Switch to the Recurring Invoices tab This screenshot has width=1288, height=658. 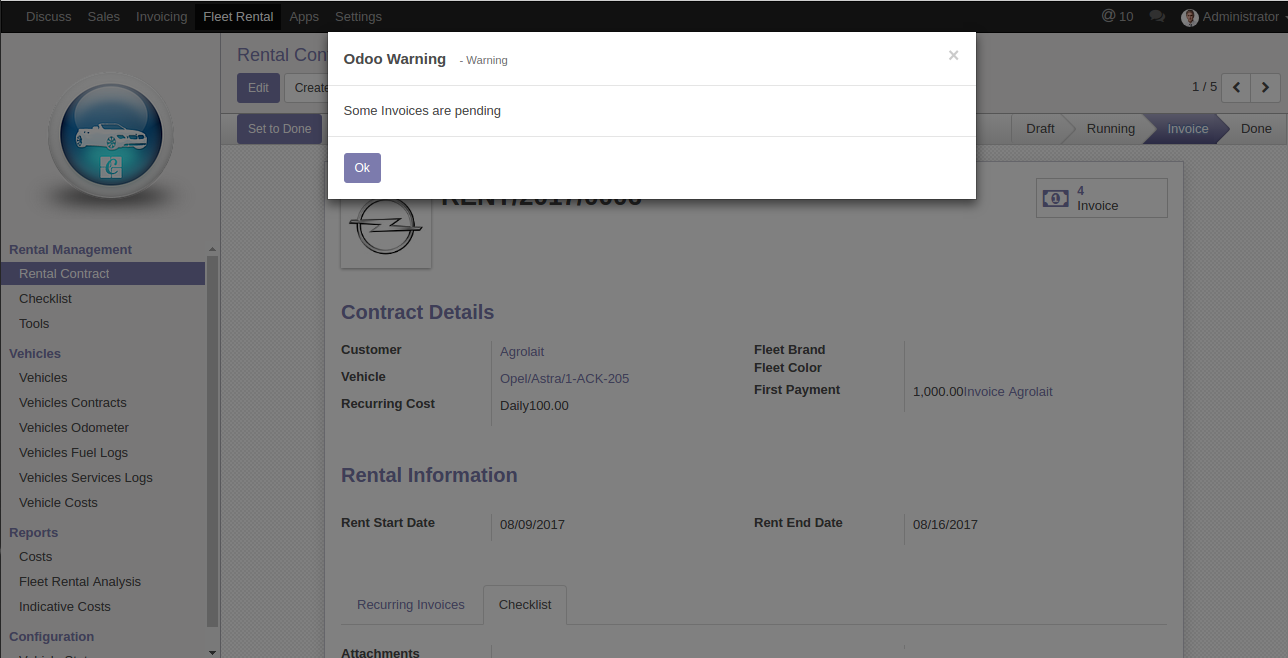point(410,605)
